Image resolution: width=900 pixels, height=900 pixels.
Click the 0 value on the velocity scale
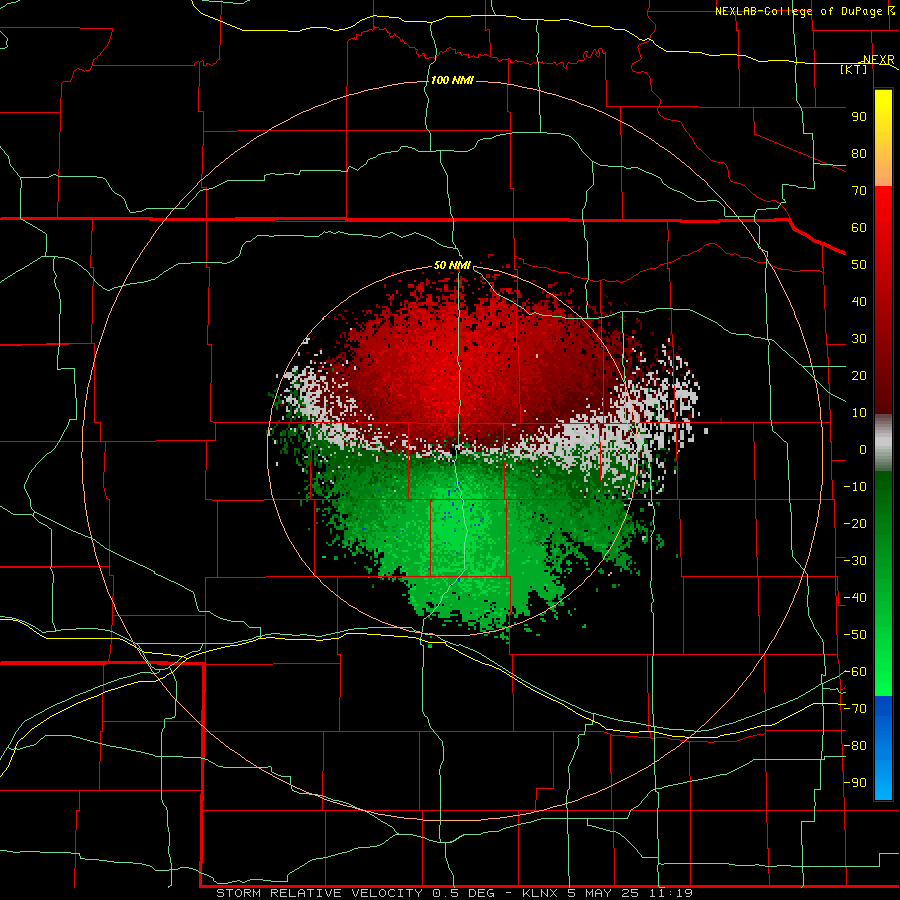863,449
